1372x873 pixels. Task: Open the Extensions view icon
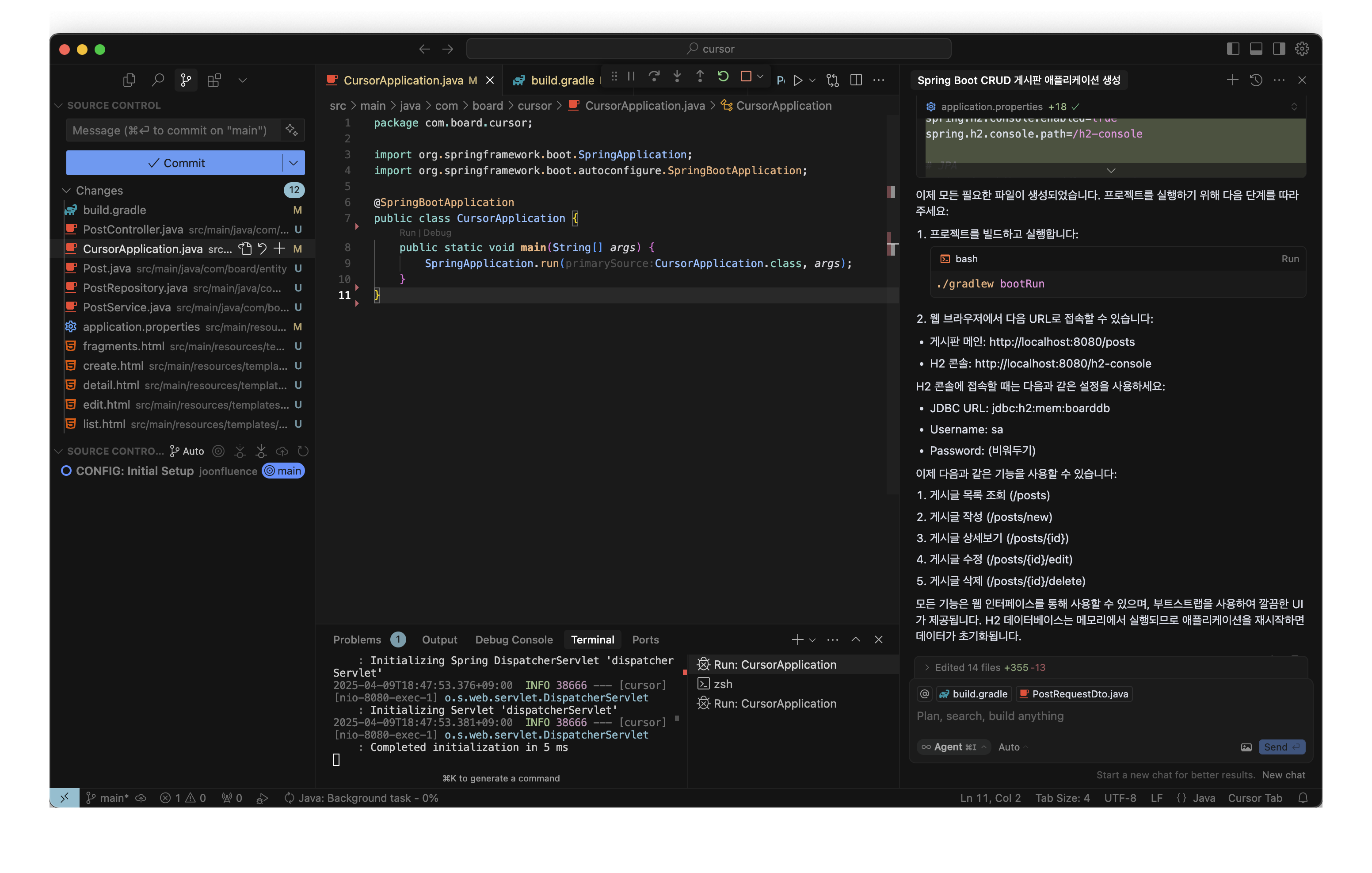[x=214, y=80]
